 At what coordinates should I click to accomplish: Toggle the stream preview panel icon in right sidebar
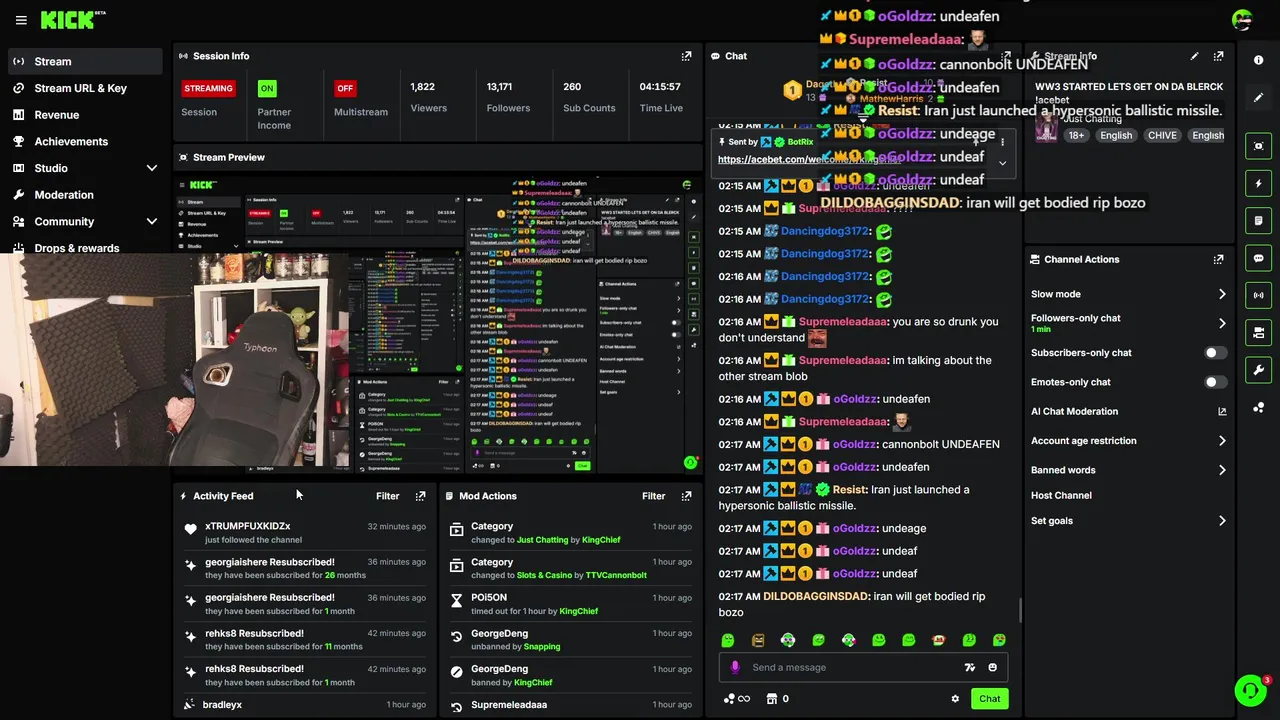tap(1258, 146)
